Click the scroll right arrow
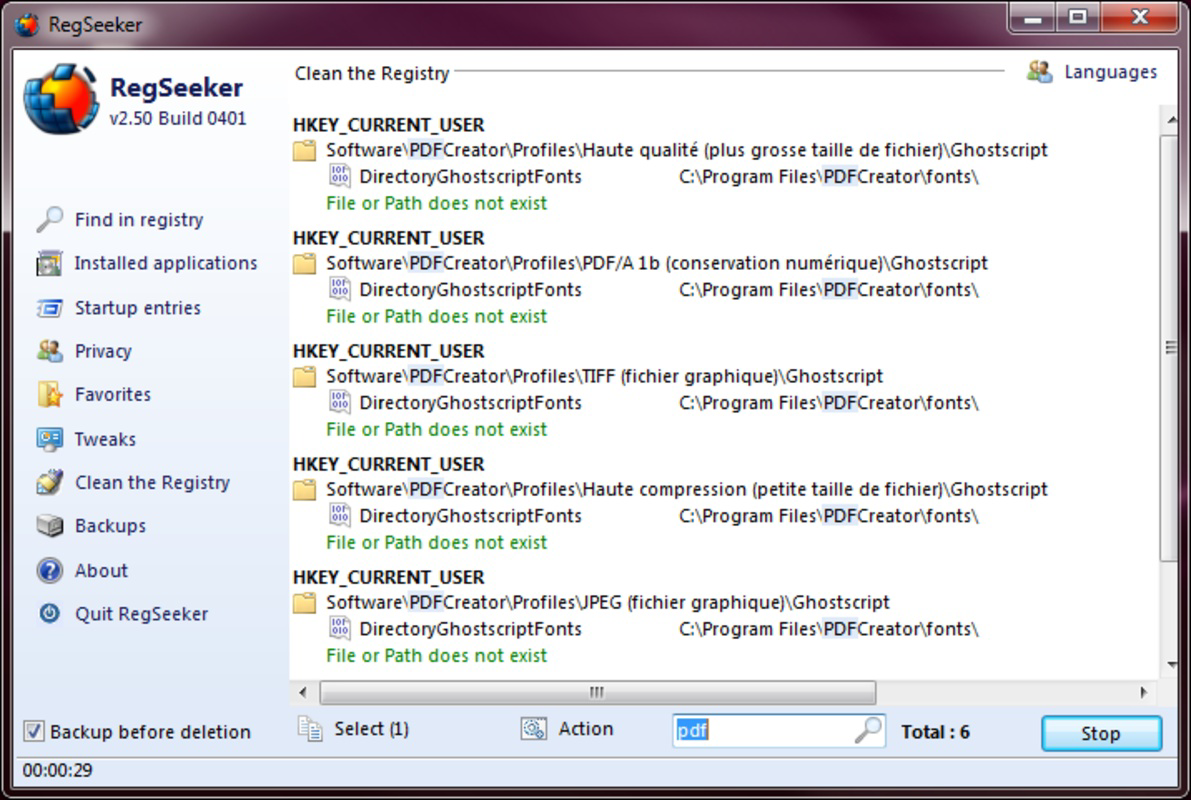Viewport: 1191px width, 800px height. 1144,692
